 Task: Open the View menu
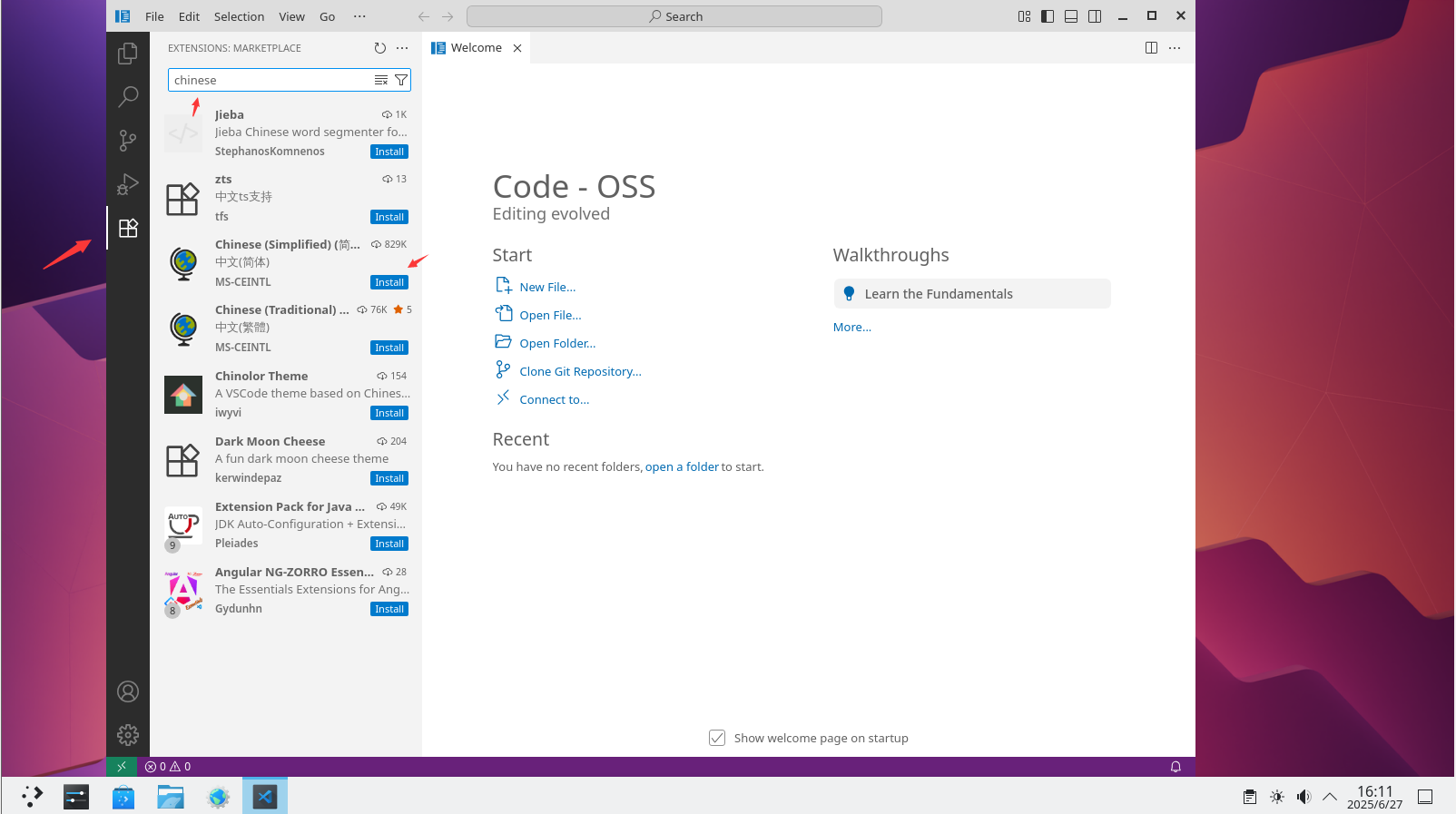pos(291,16)
